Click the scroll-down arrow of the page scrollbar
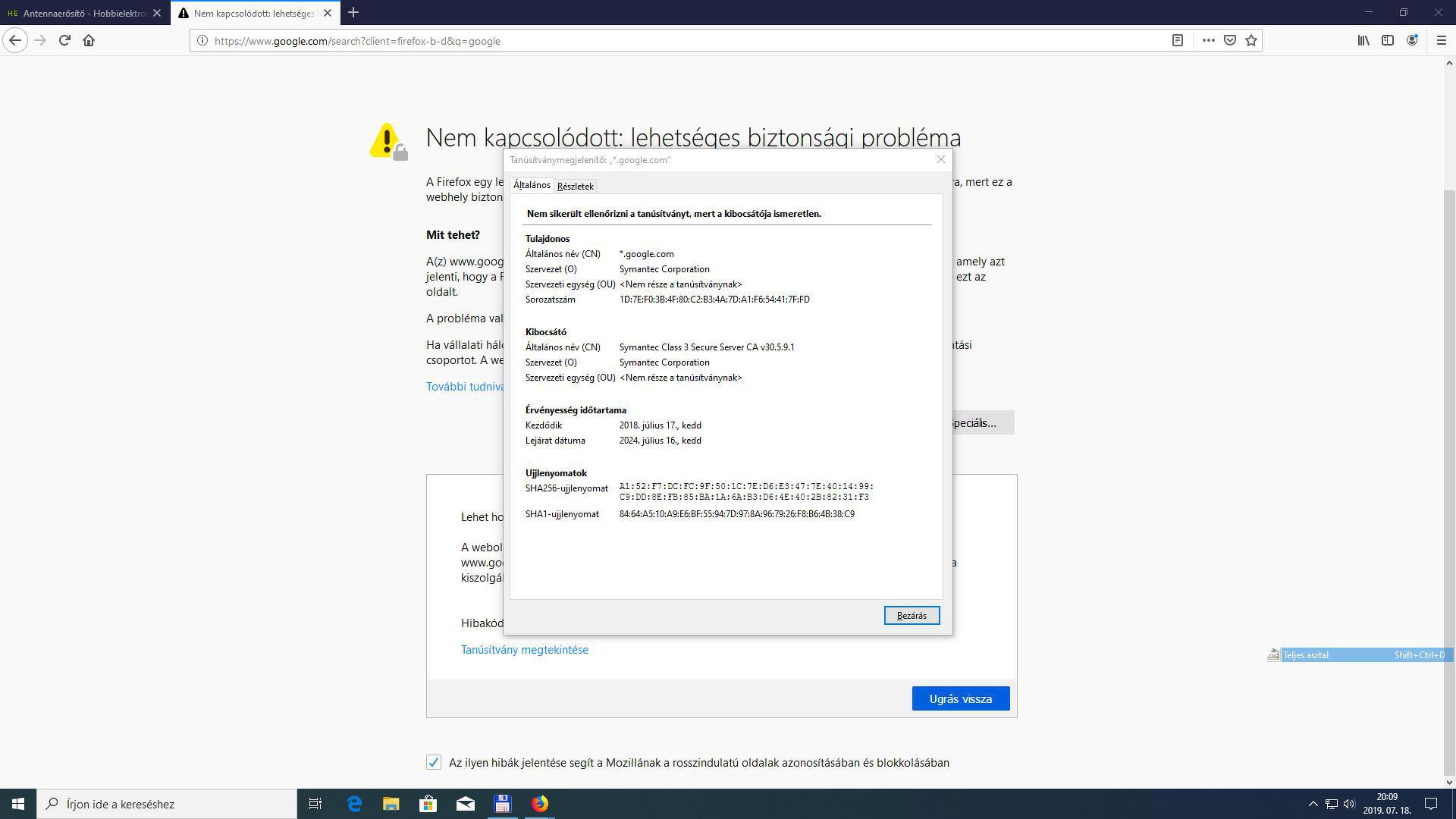Screen dimensions: 1456x819 coord(1449,782)
